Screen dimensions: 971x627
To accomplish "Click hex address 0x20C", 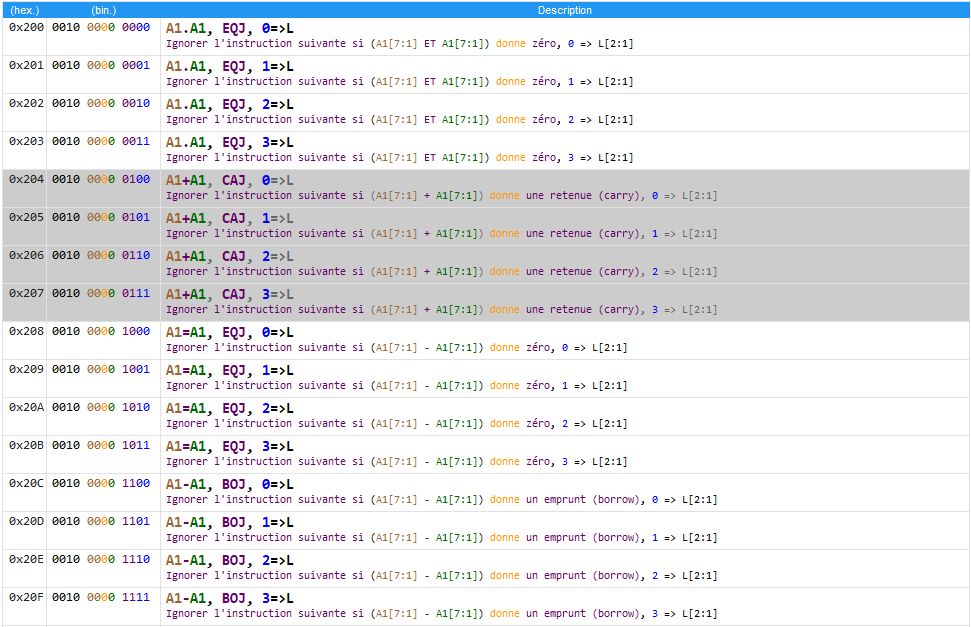I will pyautogui.click(x=26, y=483).
